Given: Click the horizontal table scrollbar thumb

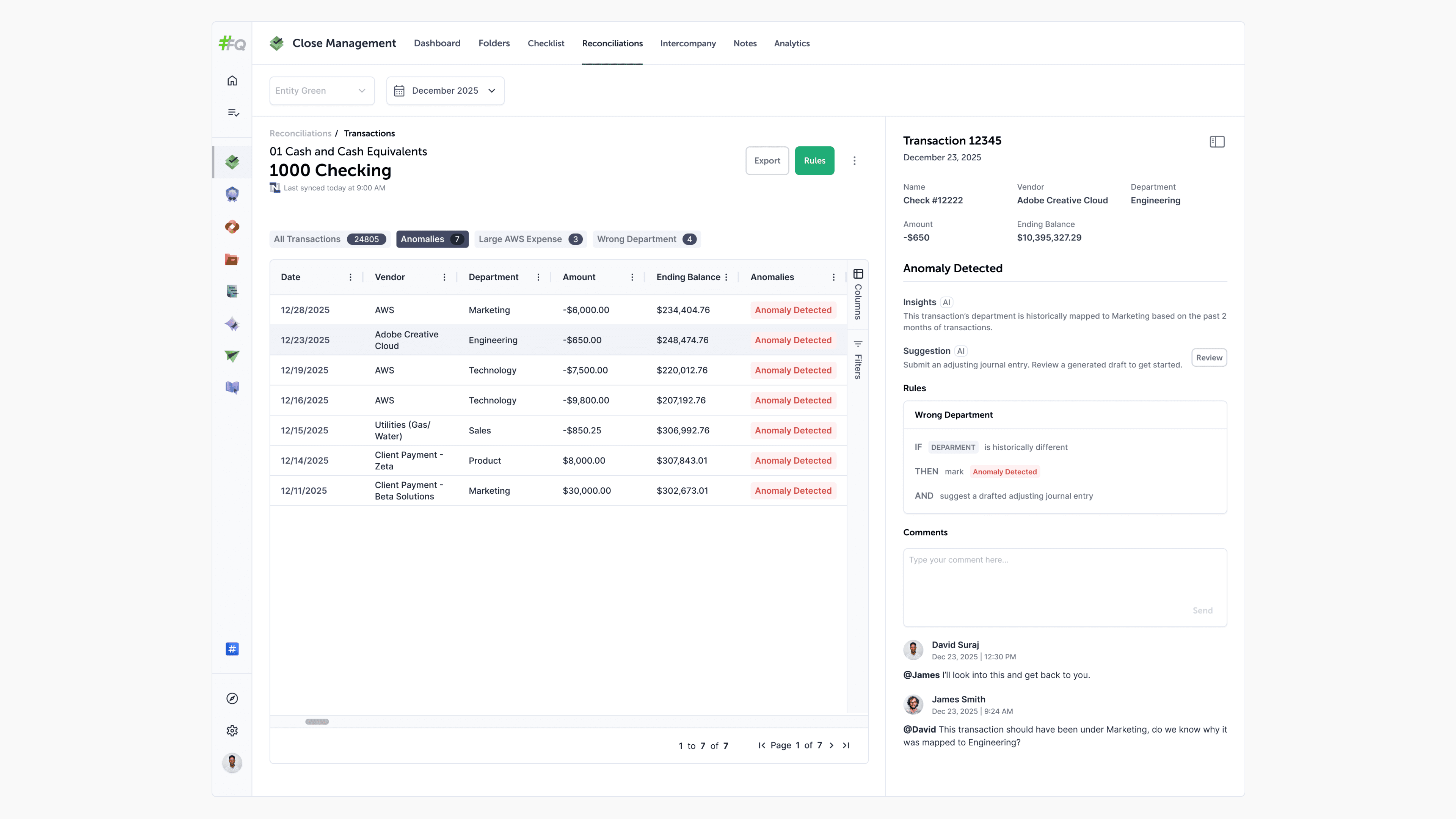Looking at the screenshot, I should click(x=317, y=722).
